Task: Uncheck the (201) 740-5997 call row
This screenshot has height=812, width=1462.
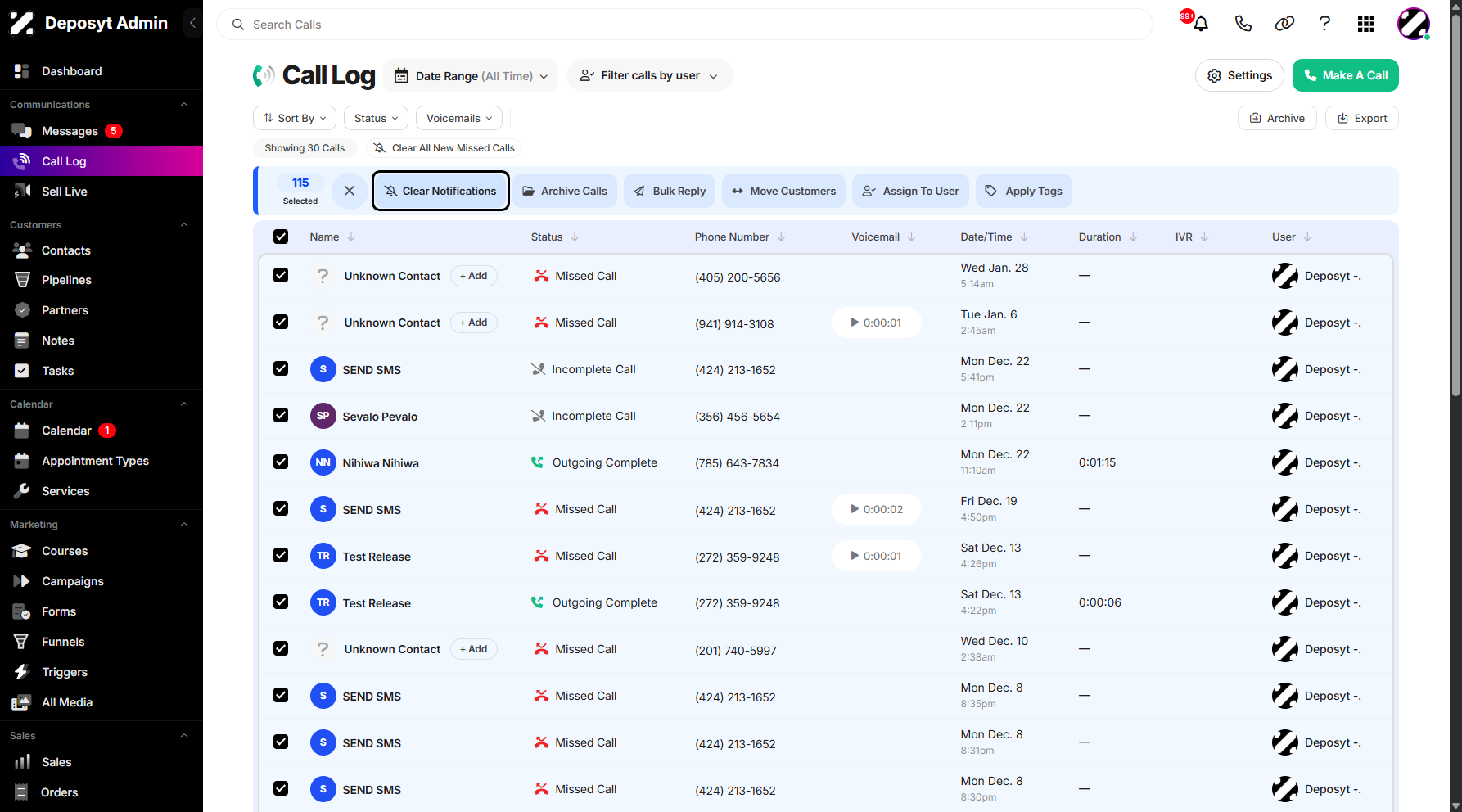Action: tap(281, 648)
